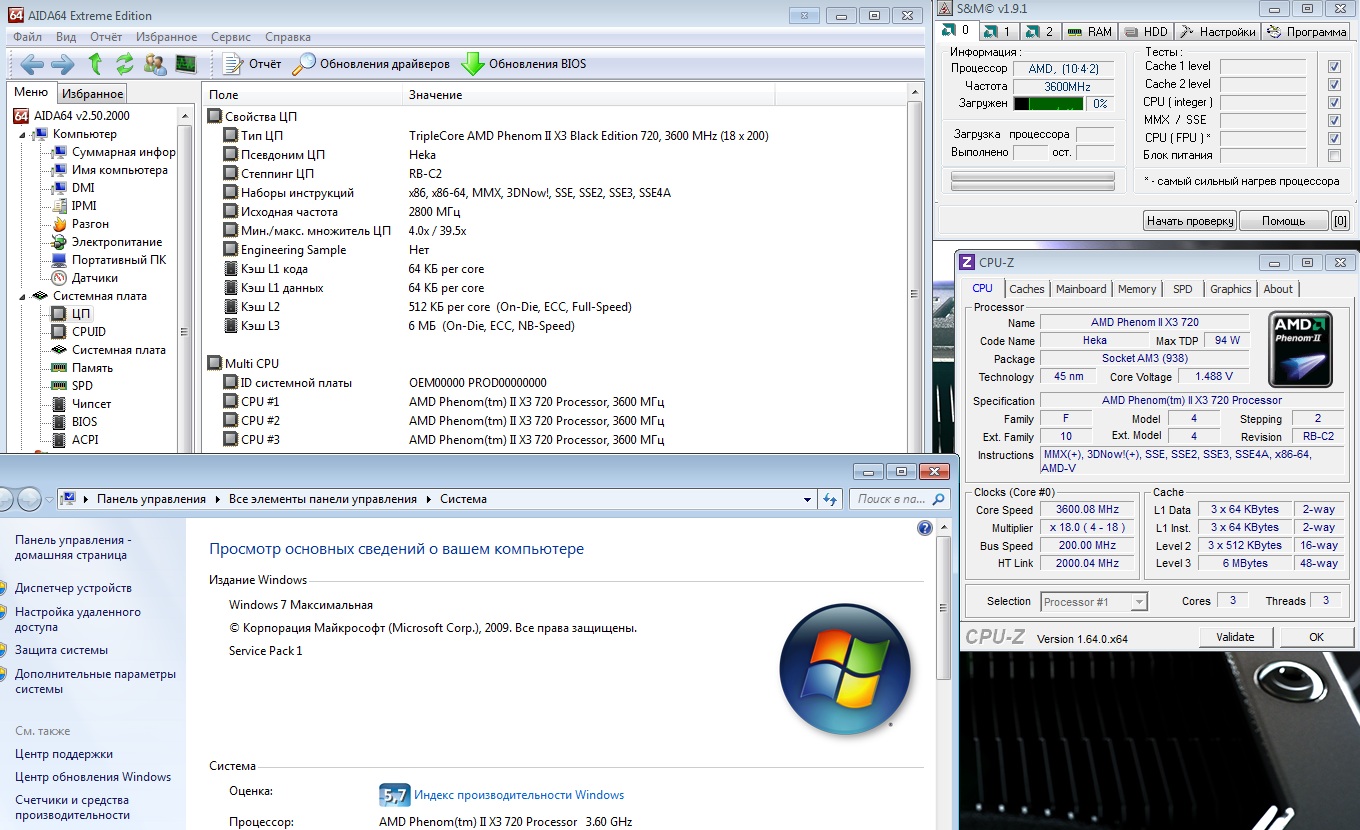Click the blue help icon in System window
Image resolution: width=1360 pixels, height=830 pixels.
pos(925,528)
